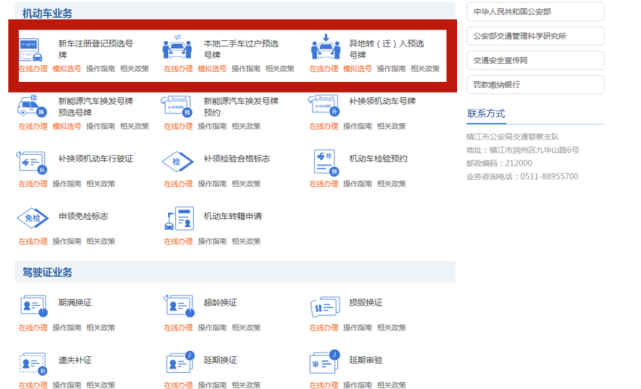Viewport: 641px width, 389px height.
Task: Open 操作指南 under 补换领机动车行驶证
Action: click(67, 184)
